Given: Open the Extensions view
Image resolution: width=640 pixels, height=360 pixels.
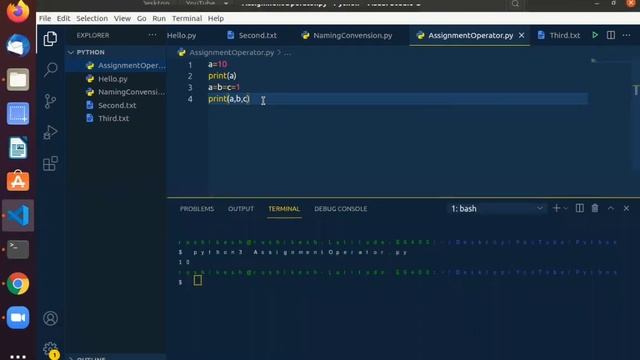Looking at the screenshot, I should (x=51, y=164).
